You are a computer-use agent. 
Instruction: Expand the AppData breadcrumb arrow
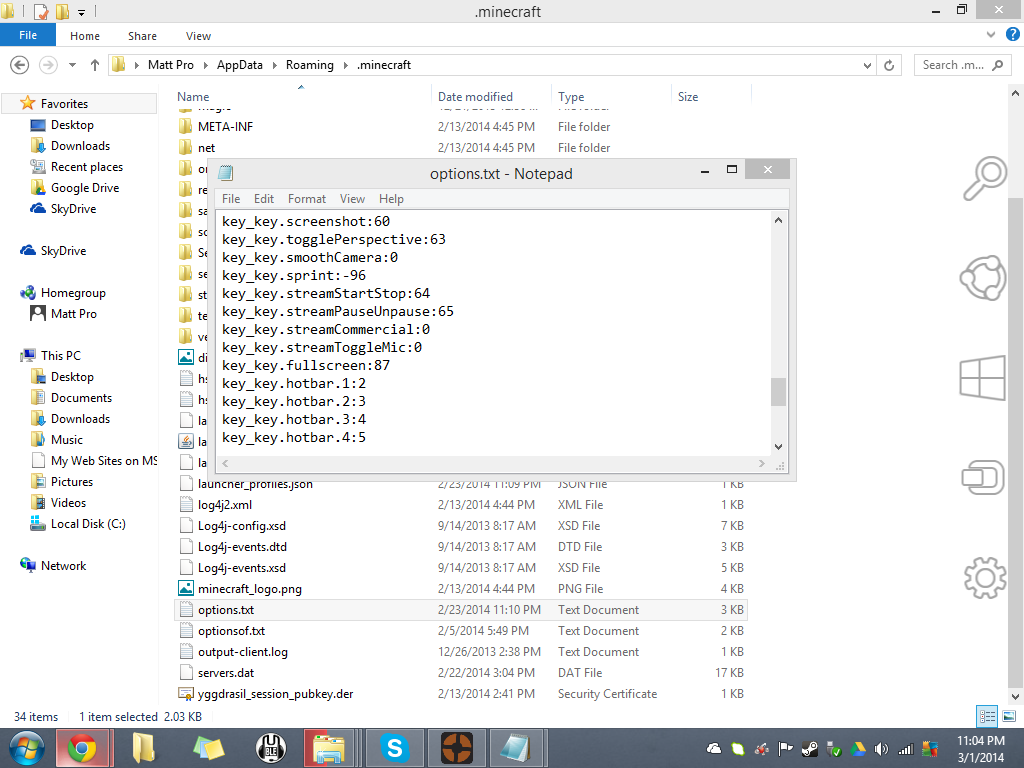(x=274, y=65)
